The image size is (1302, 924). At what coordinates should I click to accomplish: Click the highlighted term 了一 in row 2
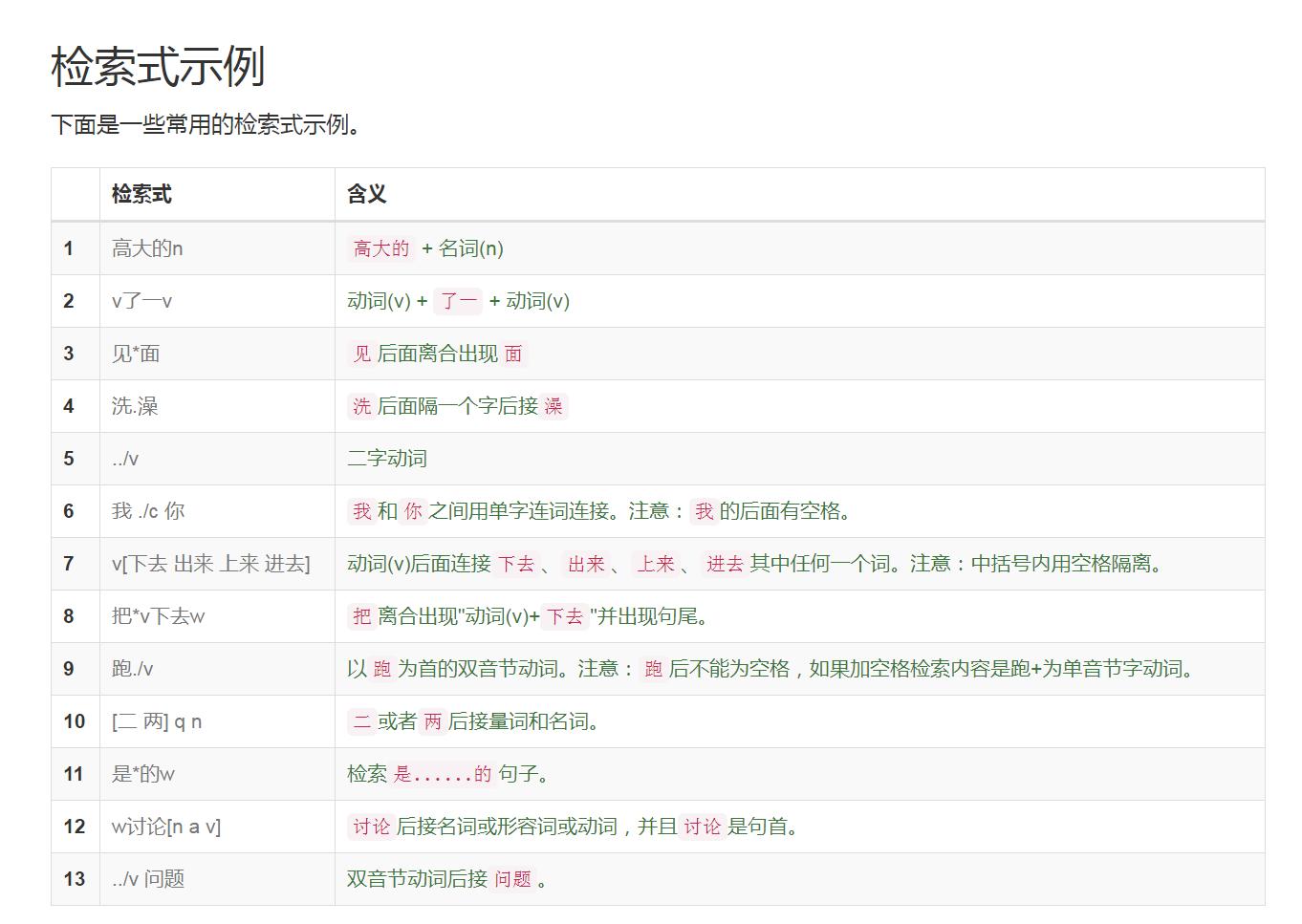(x=456, y=301)
